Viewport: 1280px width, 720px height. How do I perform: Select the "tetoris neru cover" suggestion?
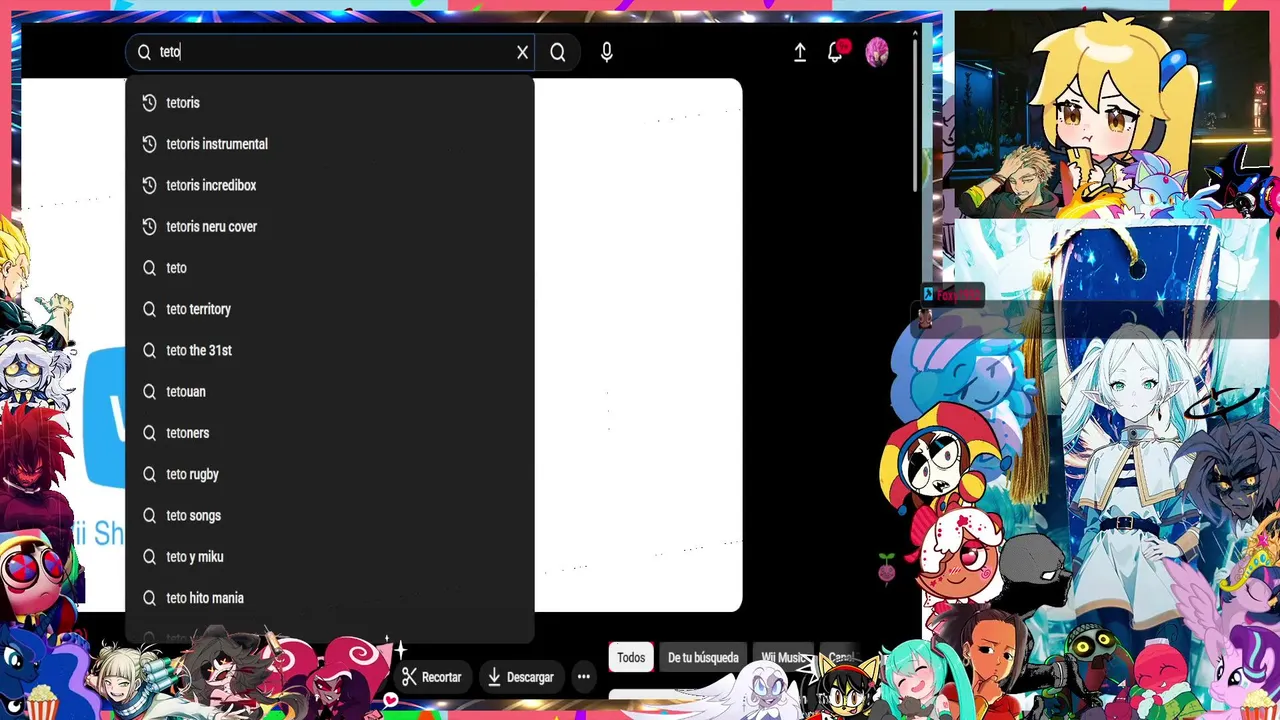[x=330, y=227]
